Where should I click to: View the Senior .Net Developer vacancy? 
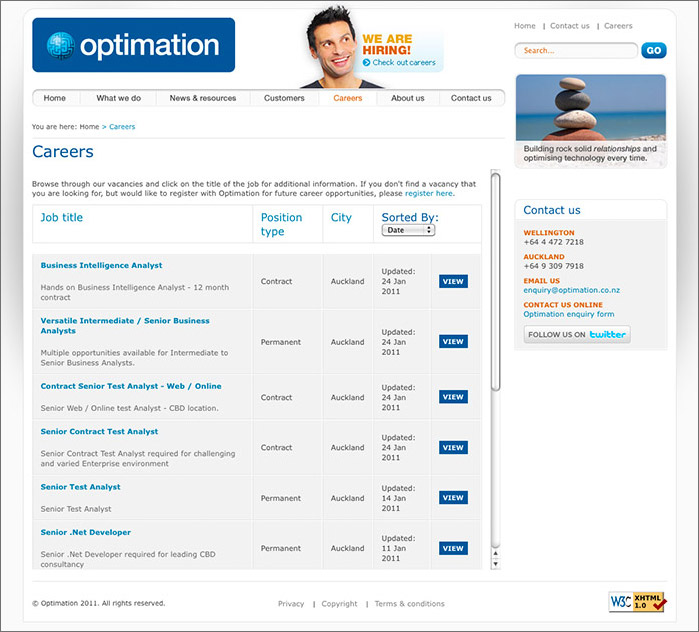(453, 548)
